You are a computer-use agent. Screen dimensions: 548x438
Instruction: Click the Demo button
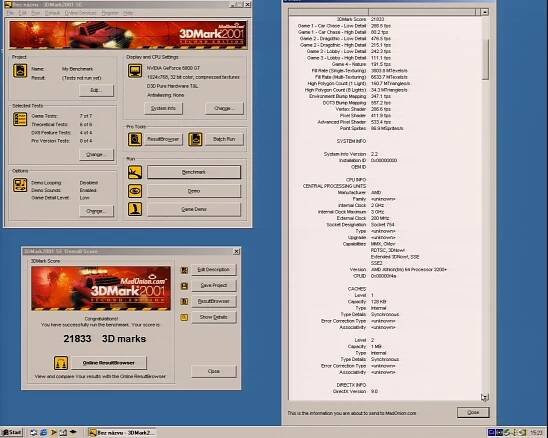(x=194, y=191)
